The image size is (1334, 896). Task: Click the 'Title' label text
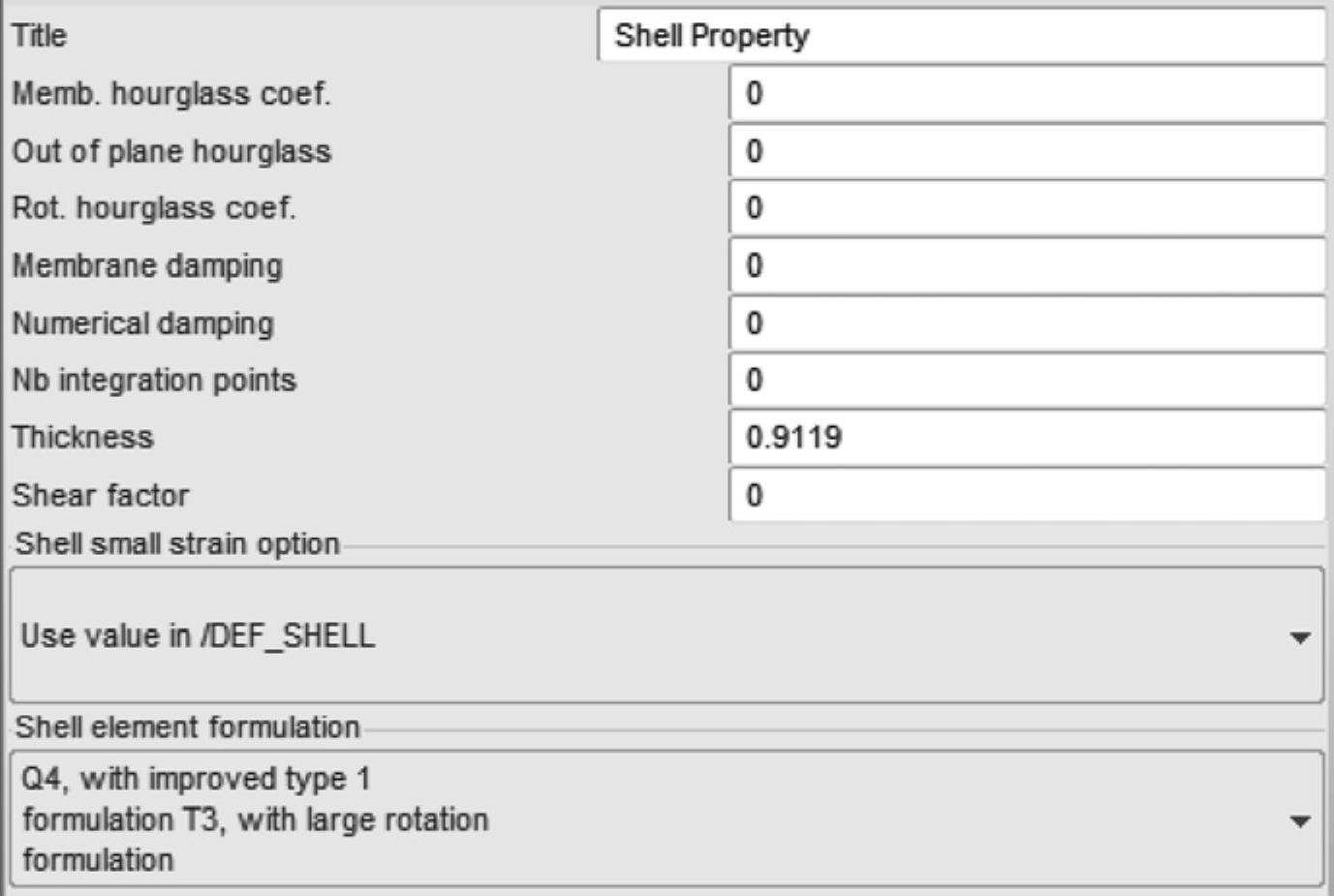pos(40,36)
